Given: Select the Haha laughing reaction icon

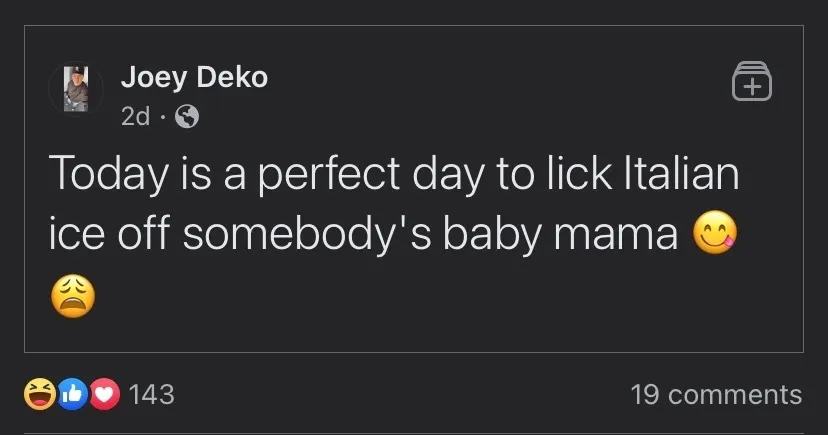Looking at the screenshot, I should (x=40, y=394).
